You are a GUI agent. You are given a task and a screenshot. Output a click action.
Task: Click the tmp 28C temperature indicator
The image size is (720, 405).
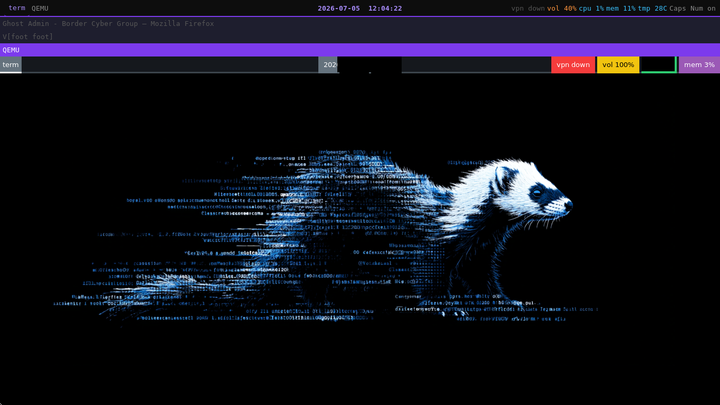pyautogui.click(x=652, y=8)
